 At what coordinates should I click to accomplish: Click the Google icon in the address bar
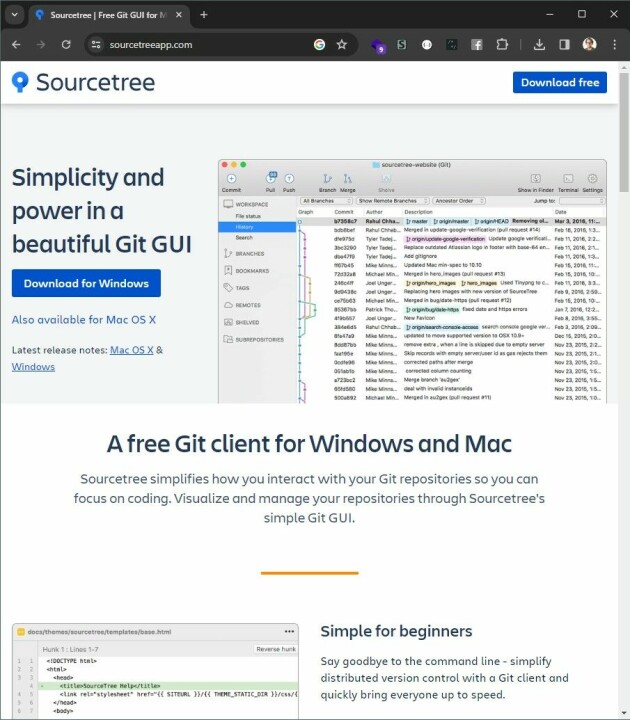(x=320, y=45)
